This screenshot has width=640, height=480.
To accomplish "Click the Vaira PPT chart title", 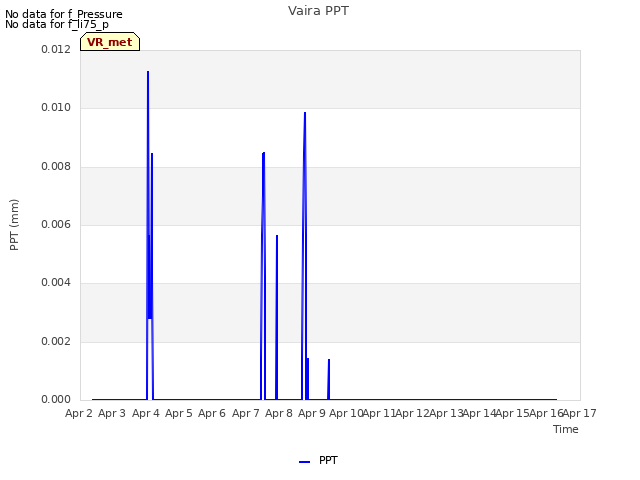I will click(318, 11).
